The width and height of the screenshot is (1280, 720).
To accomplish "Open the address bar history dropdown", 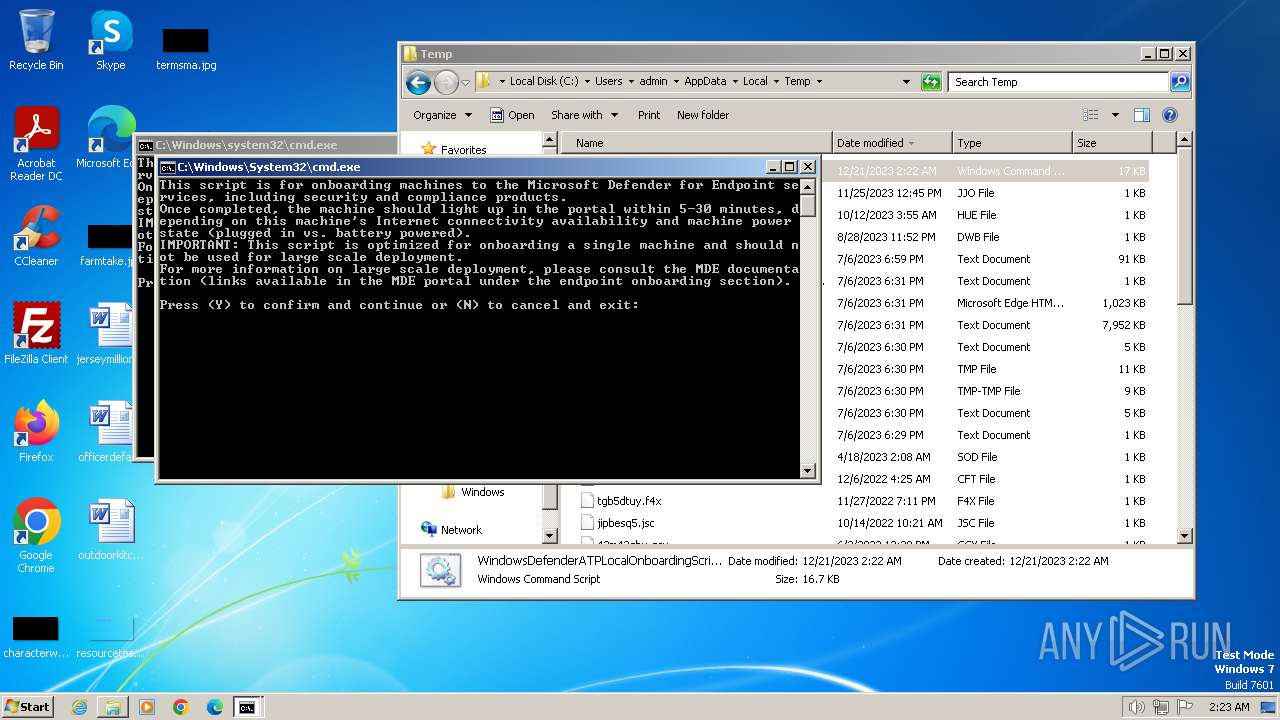I will pyautogui.click(x=907, y=82).
